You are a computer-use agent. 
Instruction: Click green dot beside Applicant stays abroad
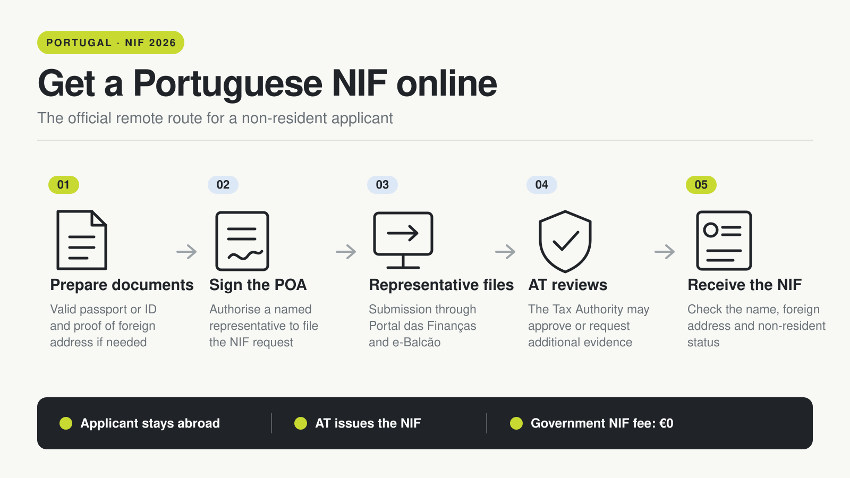(66, 423)
